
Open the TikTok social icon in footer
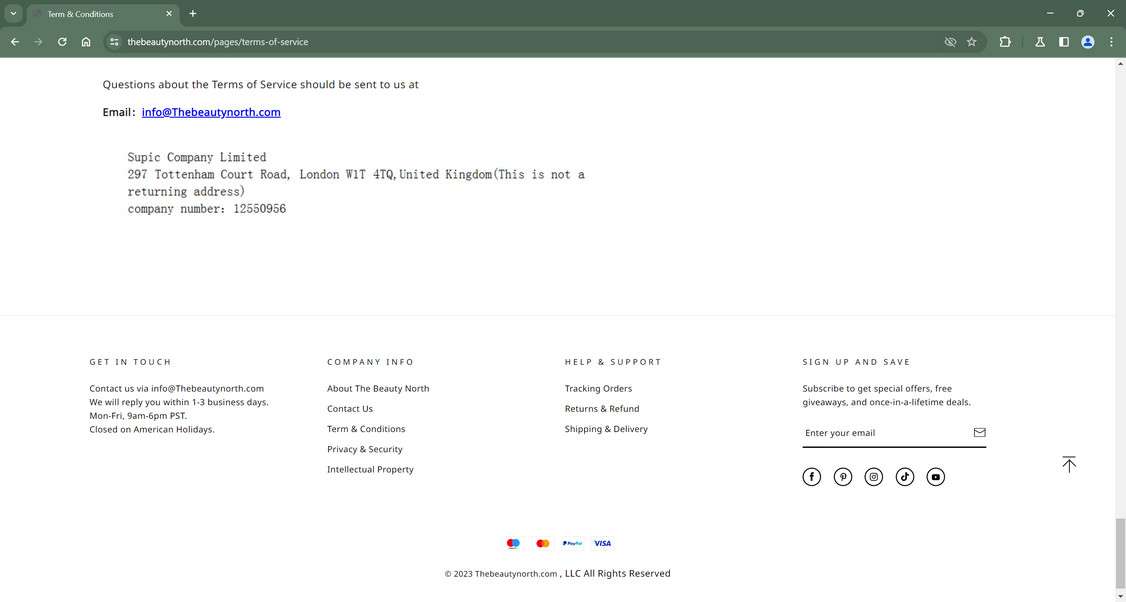tap(905, 477)
